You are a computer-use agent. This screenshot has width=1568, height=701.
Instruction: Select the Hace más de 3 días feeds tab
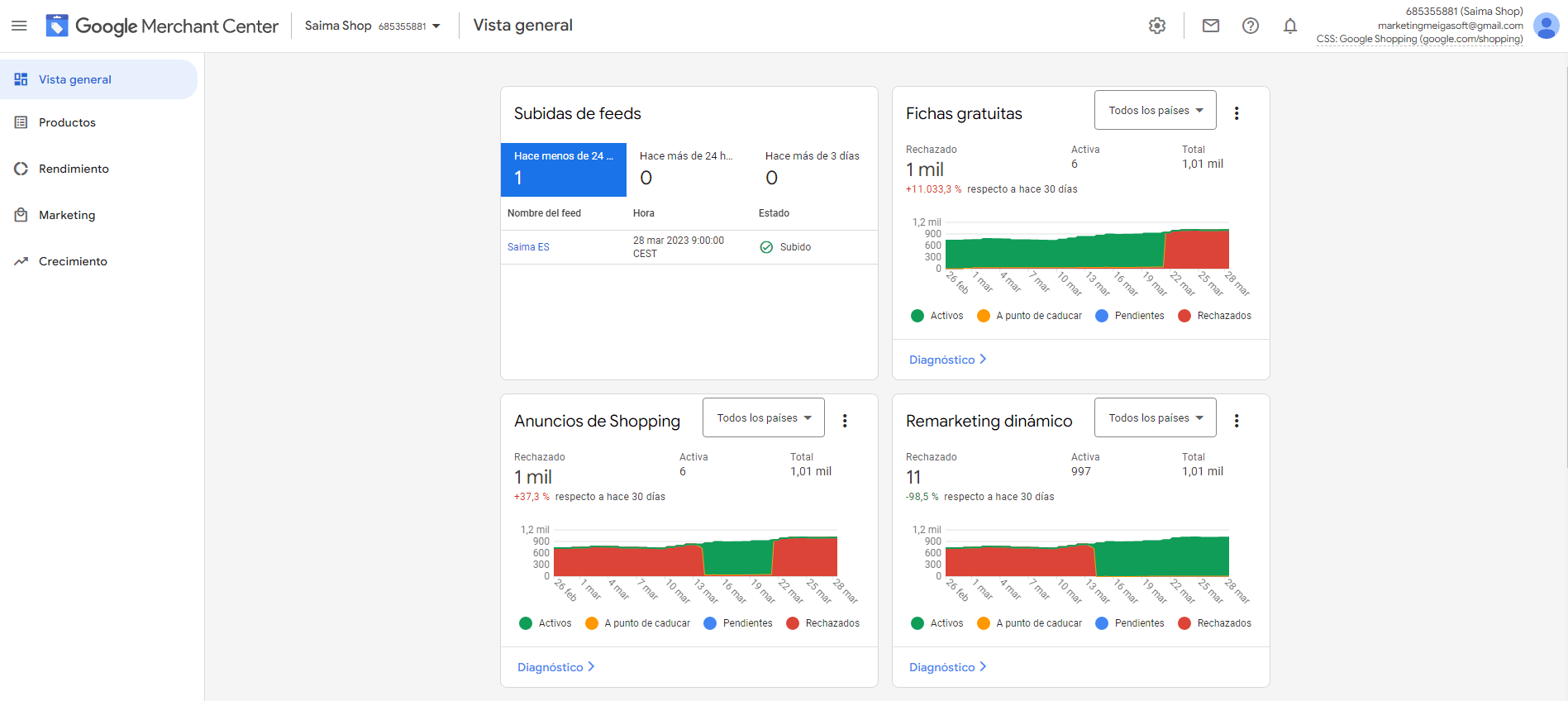tap(815, 169)
